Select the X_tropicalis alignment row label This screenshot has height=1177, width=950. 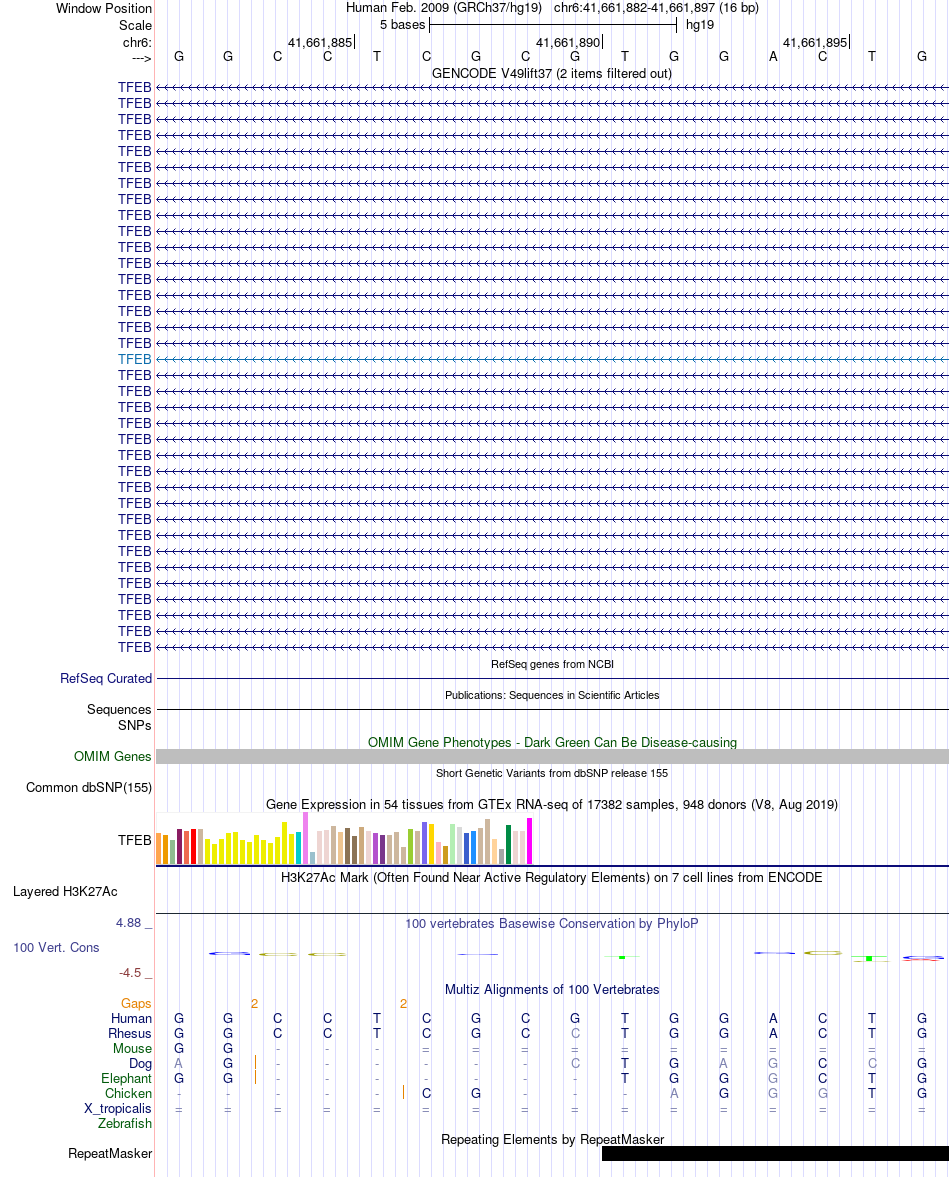118,1109
